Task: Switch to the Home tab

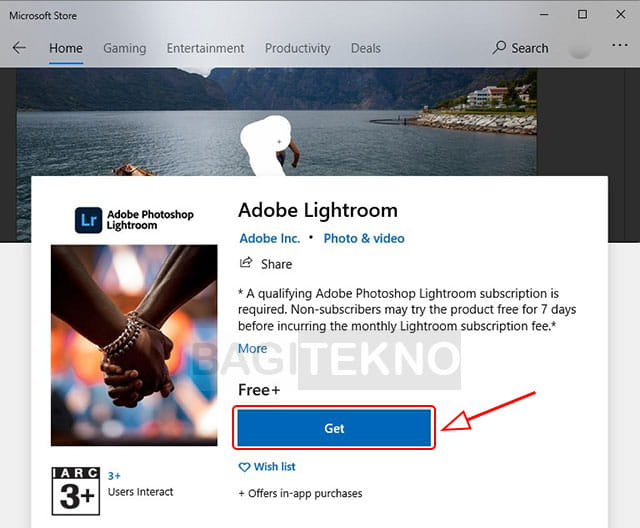Action: pos(66,48)
